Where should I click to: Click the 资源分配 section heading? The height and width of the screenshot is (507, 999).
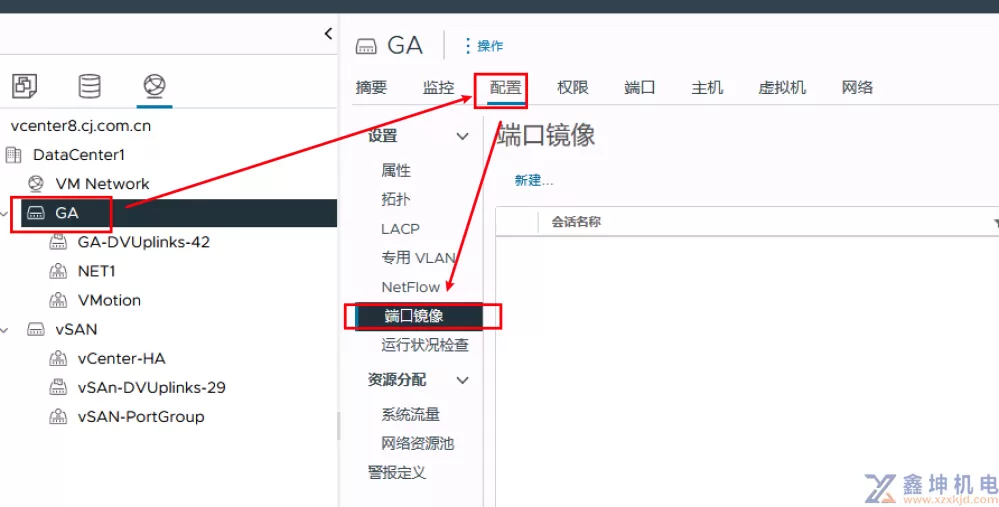pyautogui.click(x=397, y=380)
